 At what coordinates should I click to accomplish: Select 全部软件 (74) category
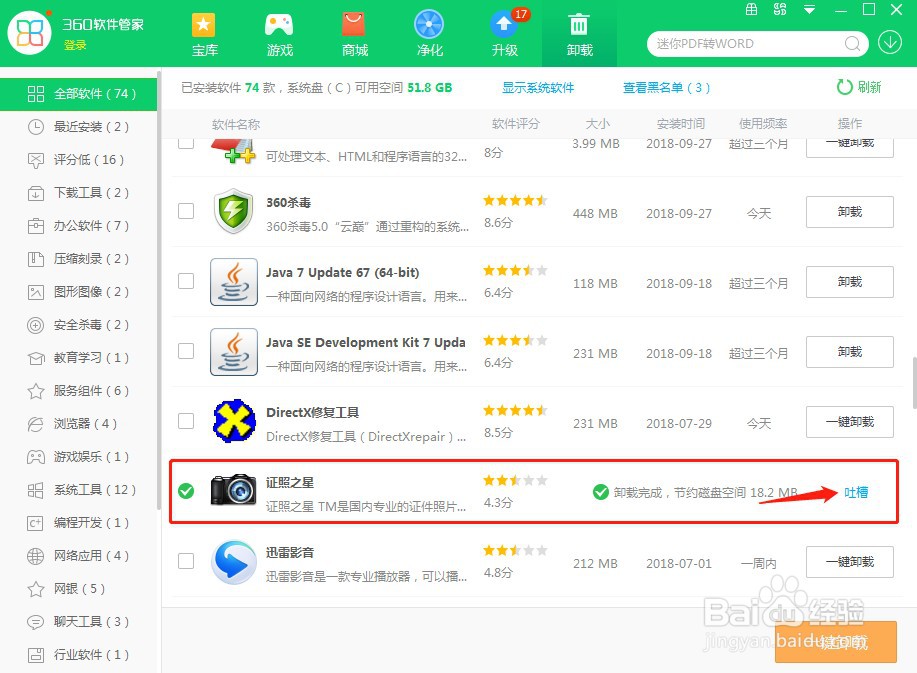(78, 94)
